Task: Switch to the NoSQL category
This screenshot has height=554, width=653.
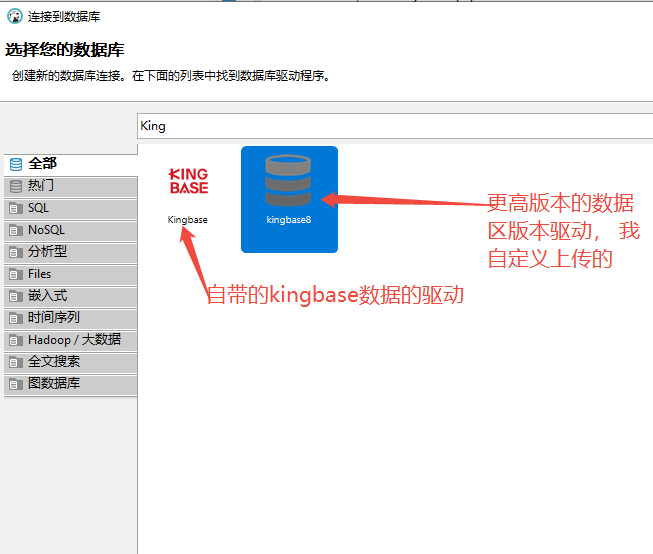Action: [70, 230]
